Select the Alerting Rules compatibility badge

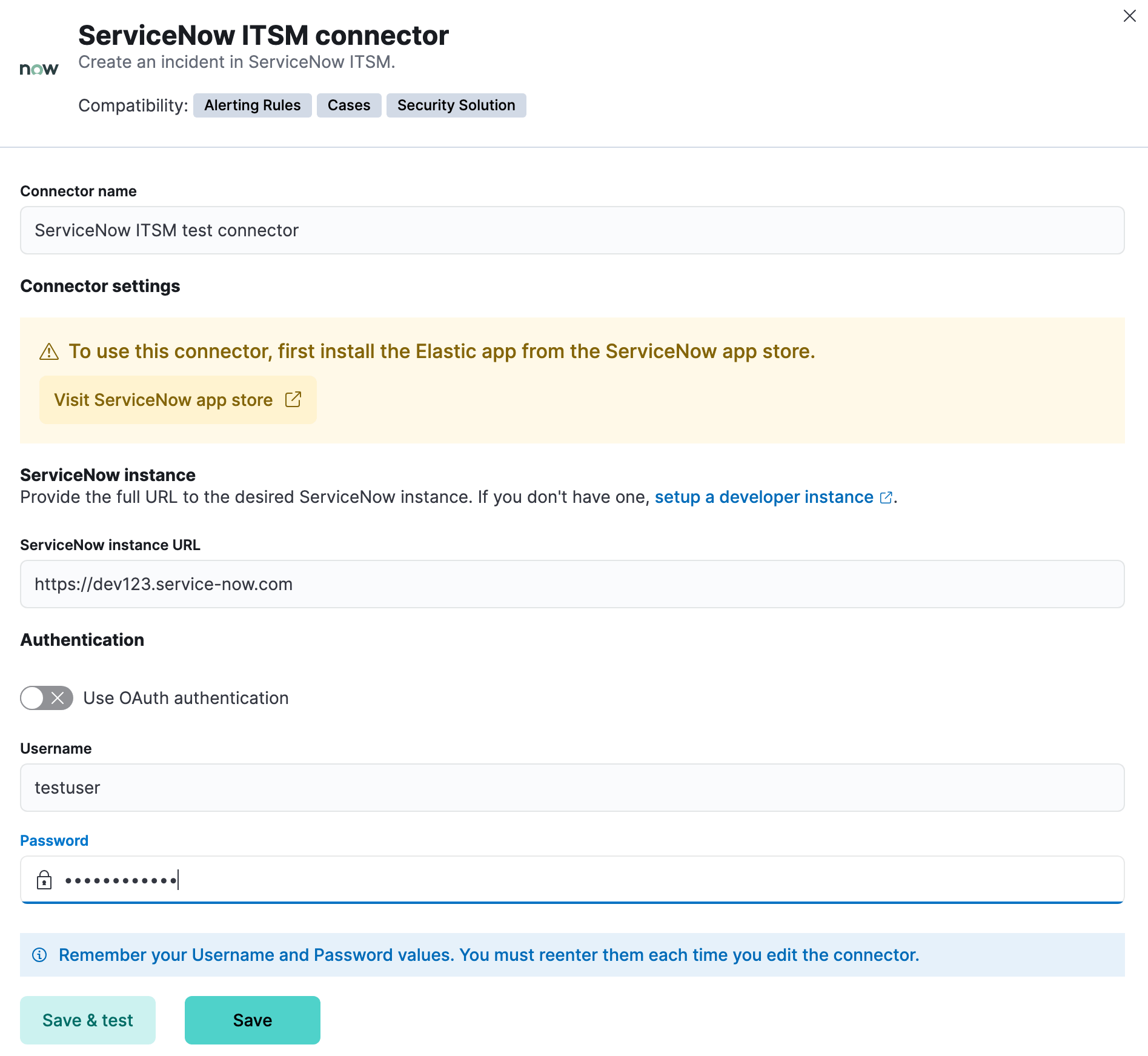pos(252,105)
